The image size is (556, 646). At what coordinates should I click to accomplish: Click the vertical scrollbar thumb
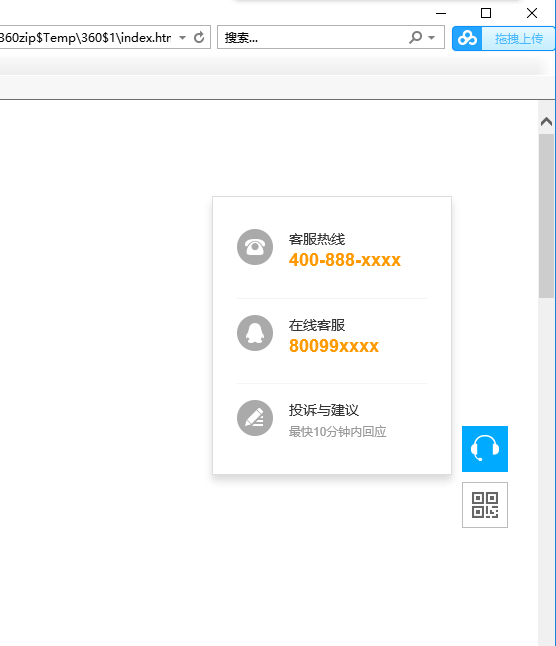coord(547,215)
